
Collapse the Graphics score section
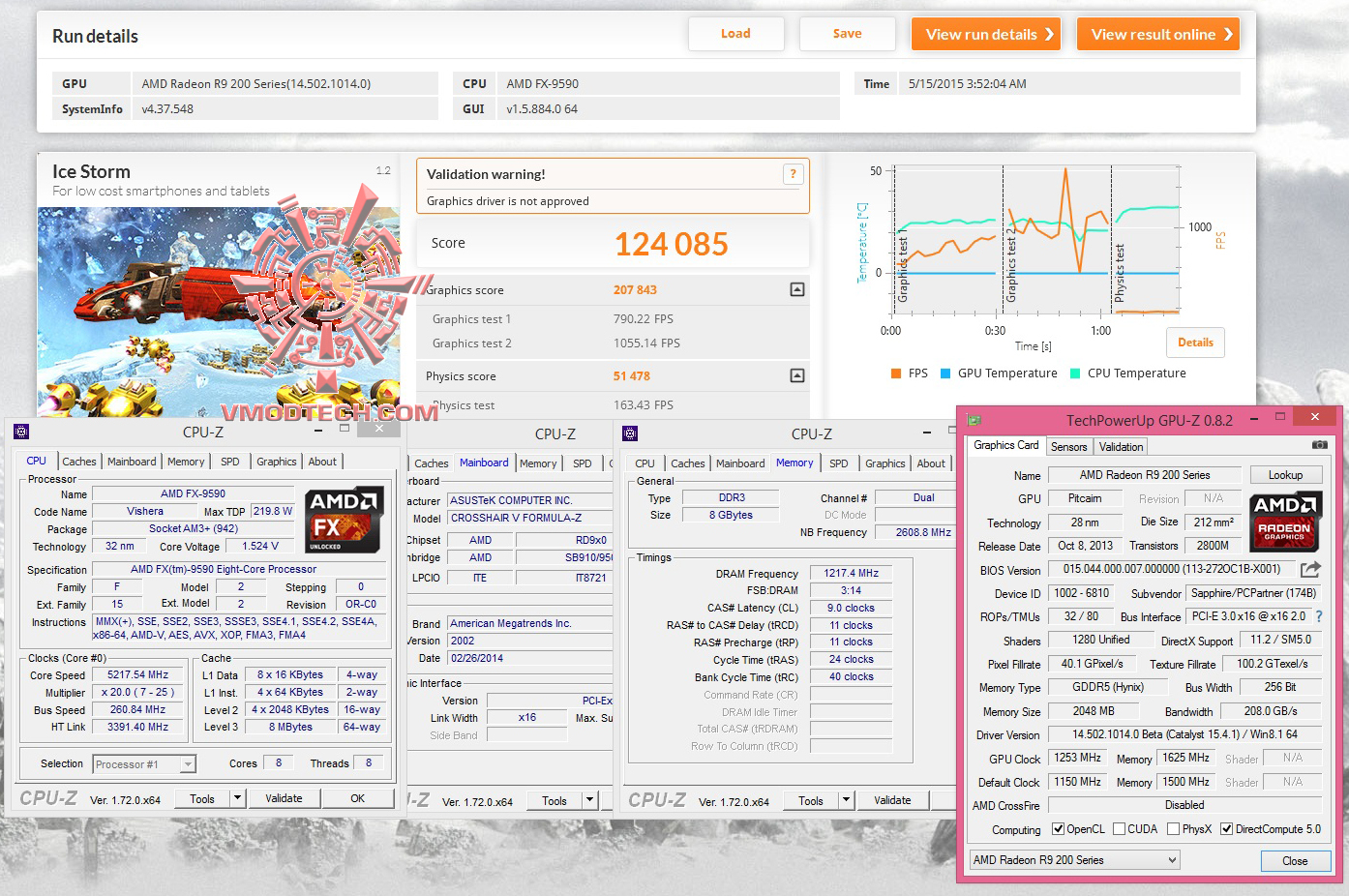pyautogui.click(x=797, y=289)
